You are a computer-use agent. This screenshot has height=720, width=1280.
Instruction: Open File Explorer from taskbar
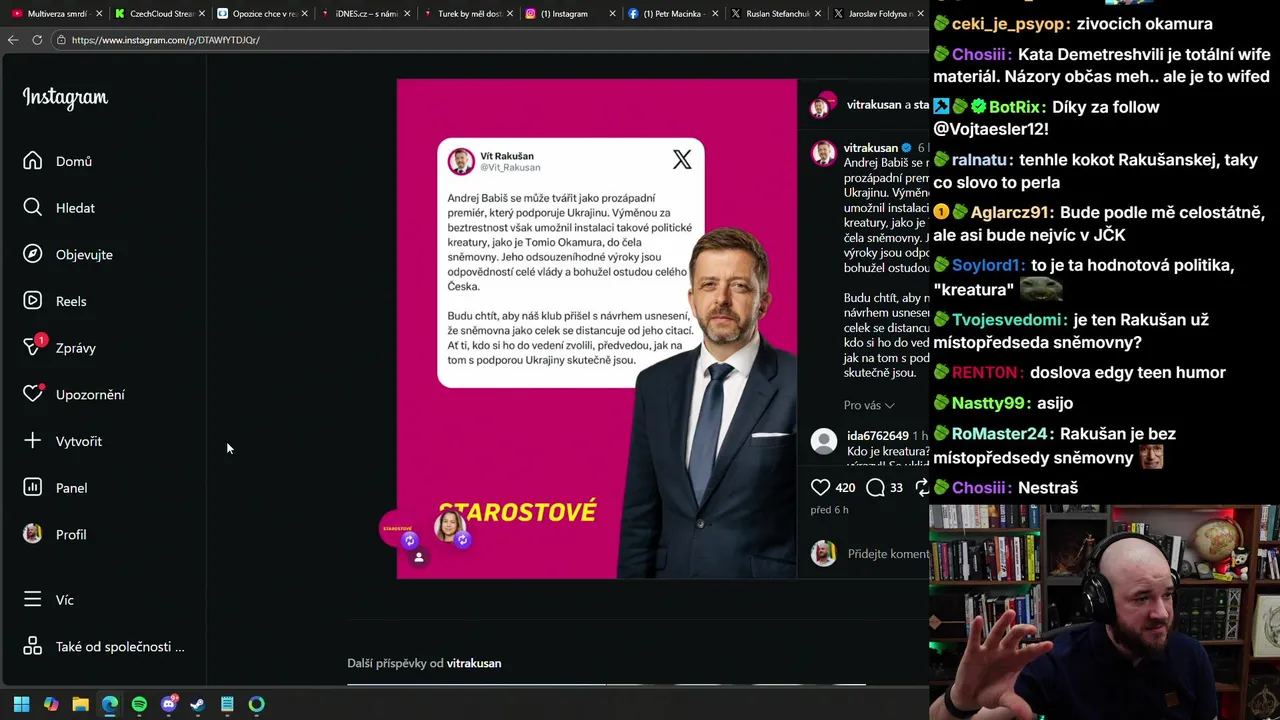click(80, 704)
